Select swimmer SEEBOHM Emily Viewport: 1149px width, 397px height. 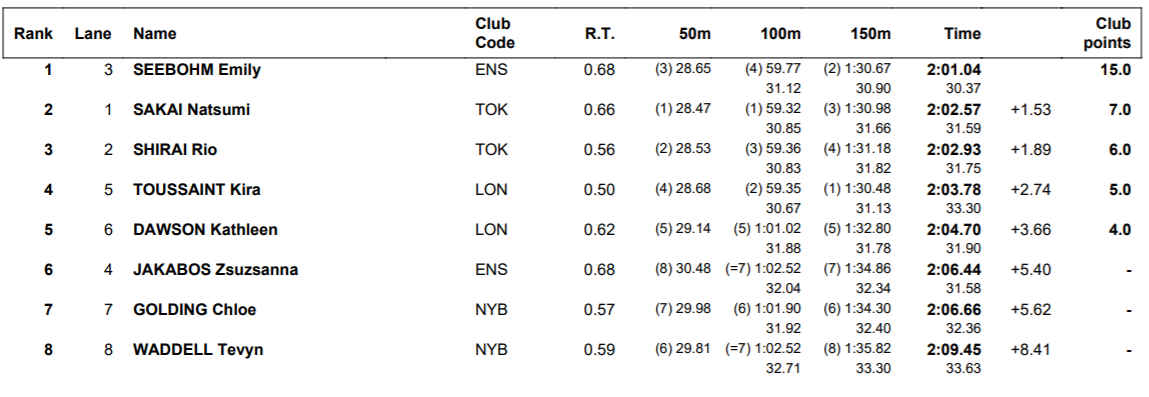[x=197, y=70]
